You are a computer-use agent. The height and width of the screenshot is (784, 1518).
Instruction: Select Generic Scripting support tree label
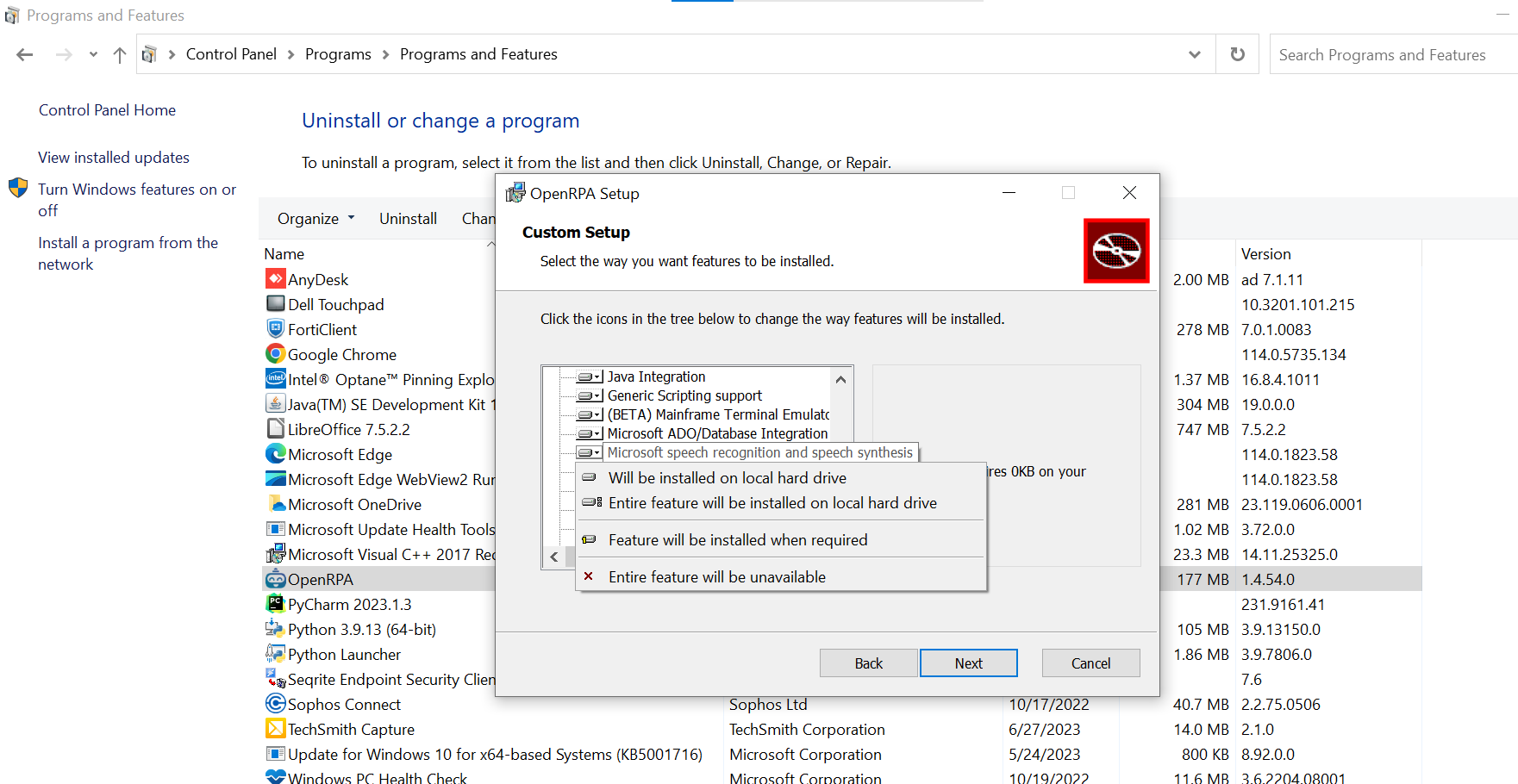tap(684, 395)
